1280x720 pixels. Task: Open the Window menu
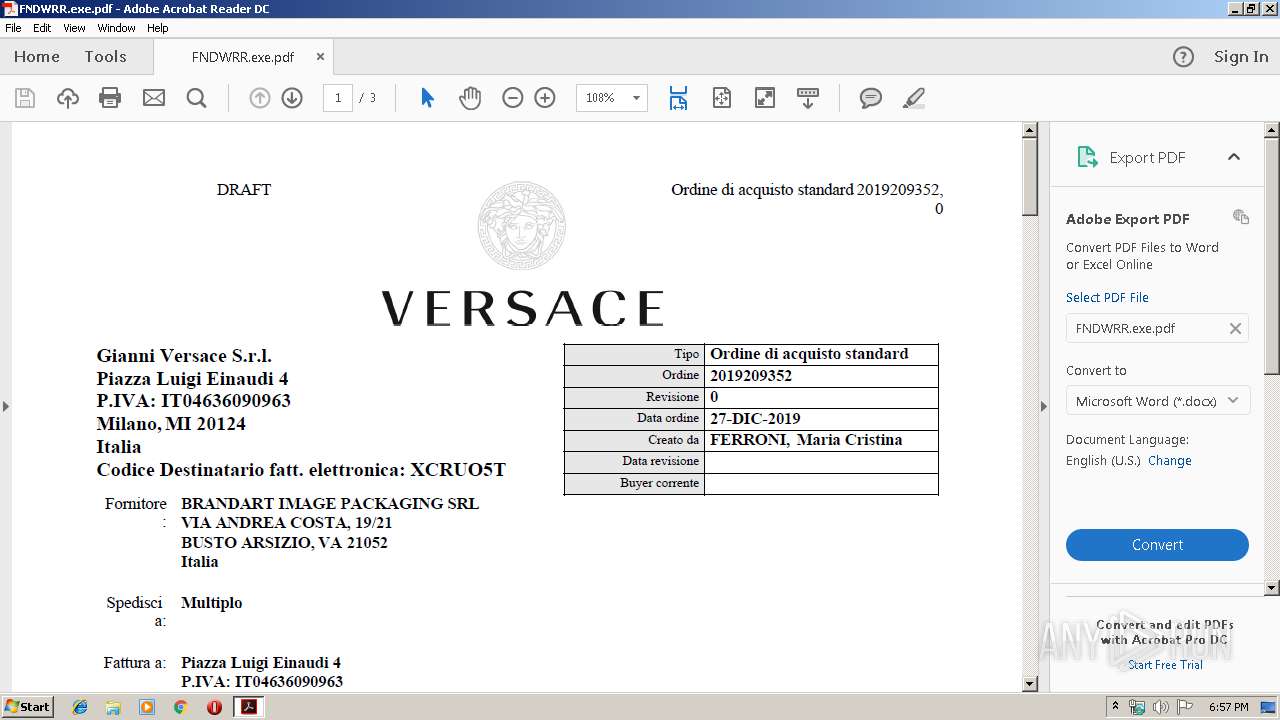coord(116,28)
